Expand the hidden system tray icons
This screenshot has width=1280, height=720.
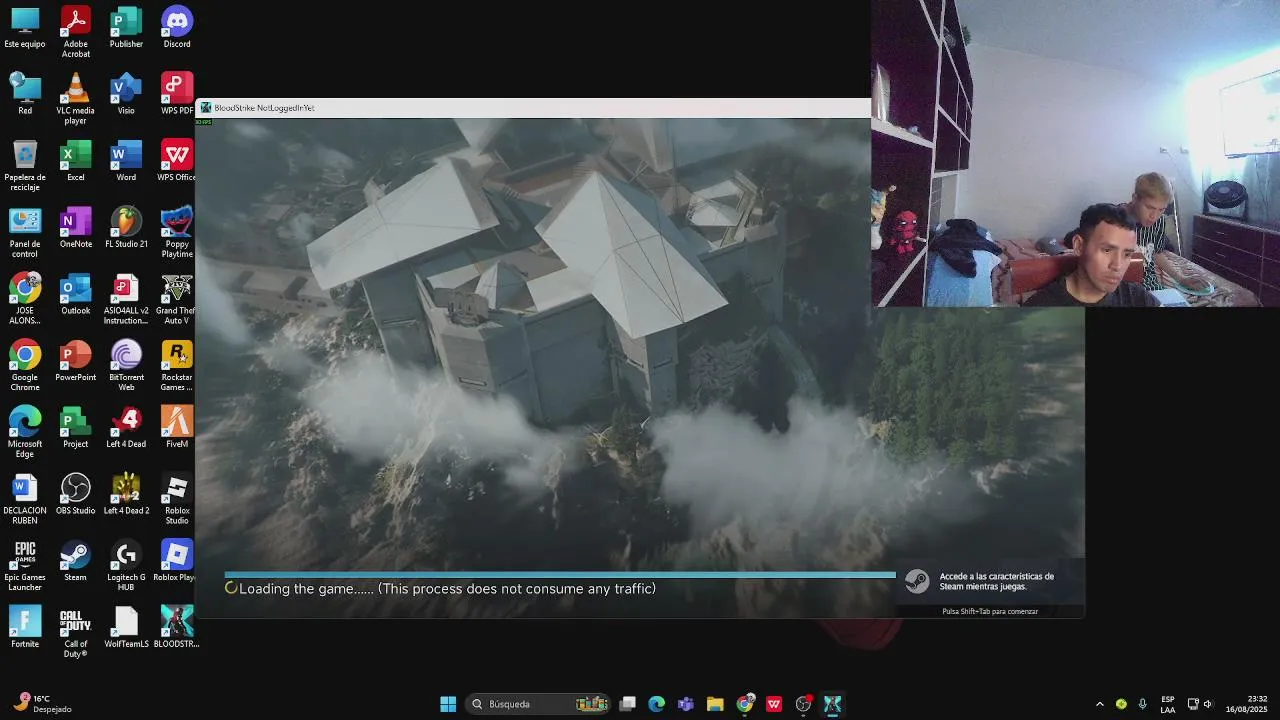1100,704
